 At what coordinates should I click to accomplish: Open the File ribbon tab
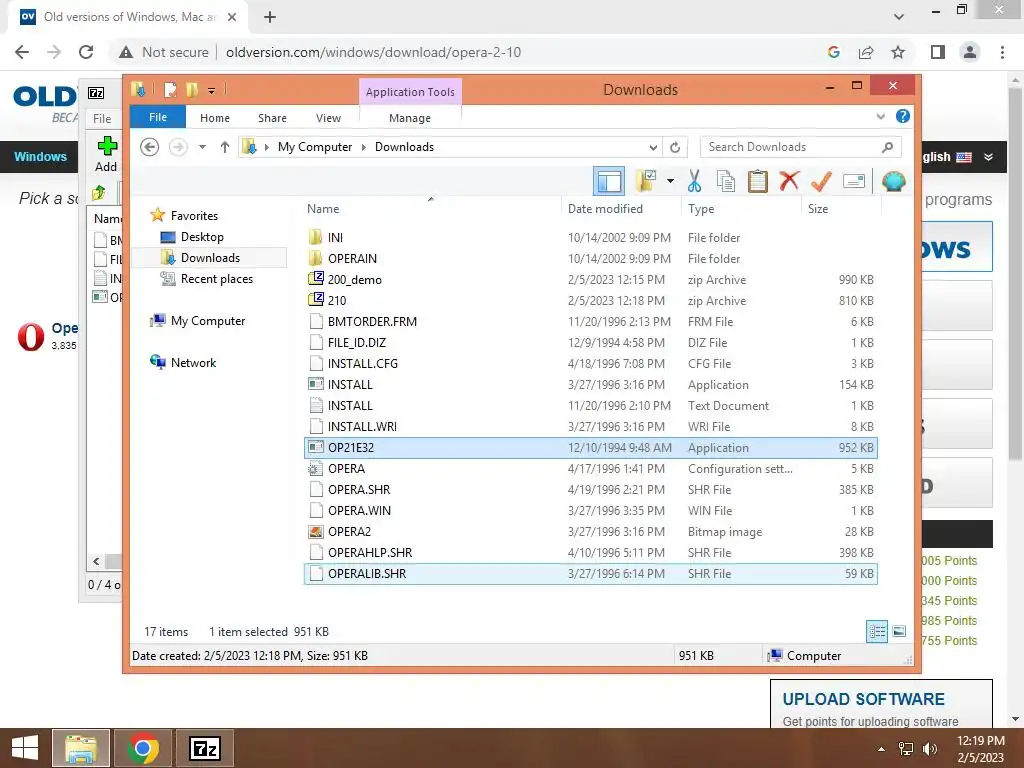(x=158, y=118)
